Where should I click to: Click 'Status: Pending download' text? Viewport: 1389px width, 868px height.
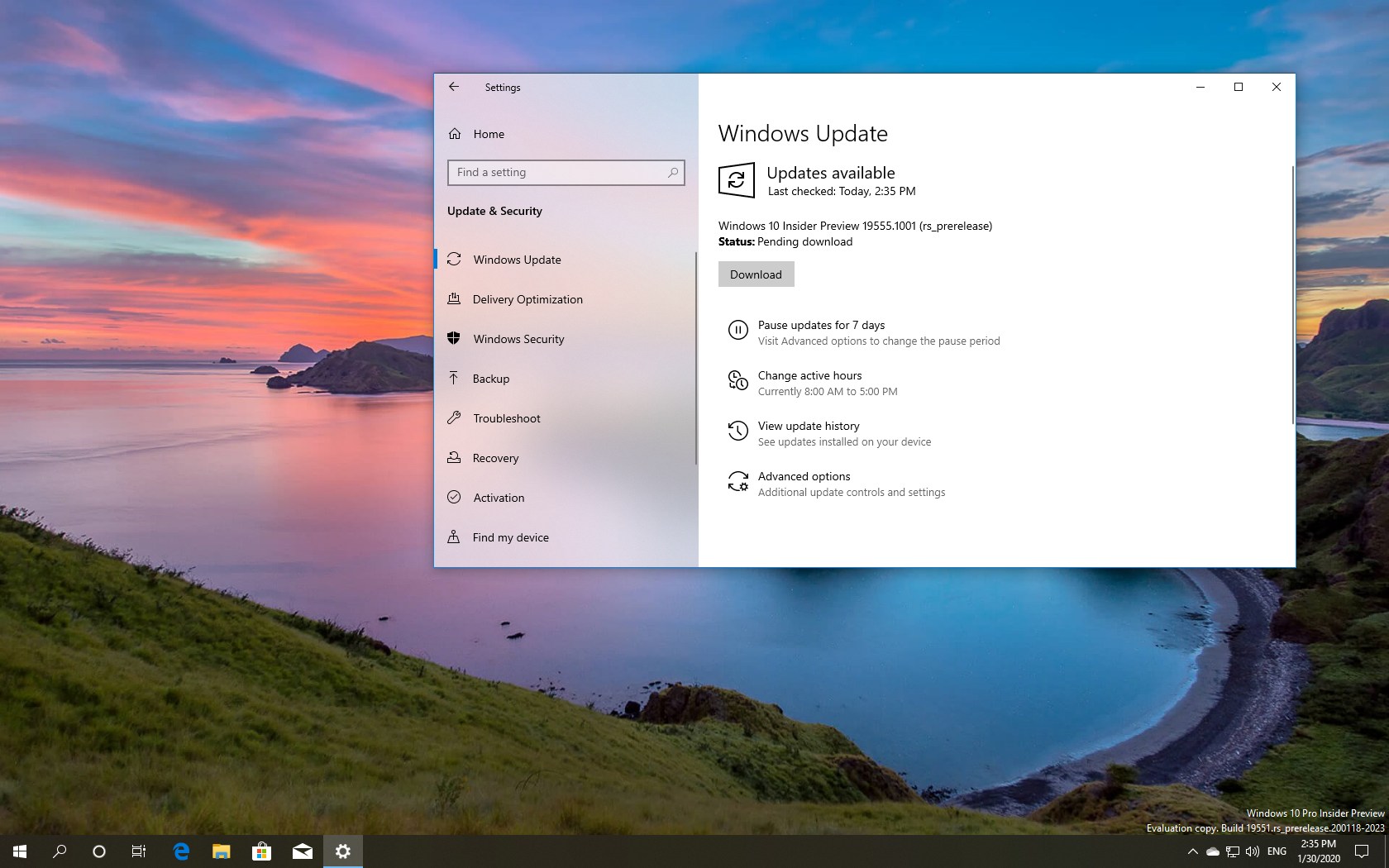(785, 241)
